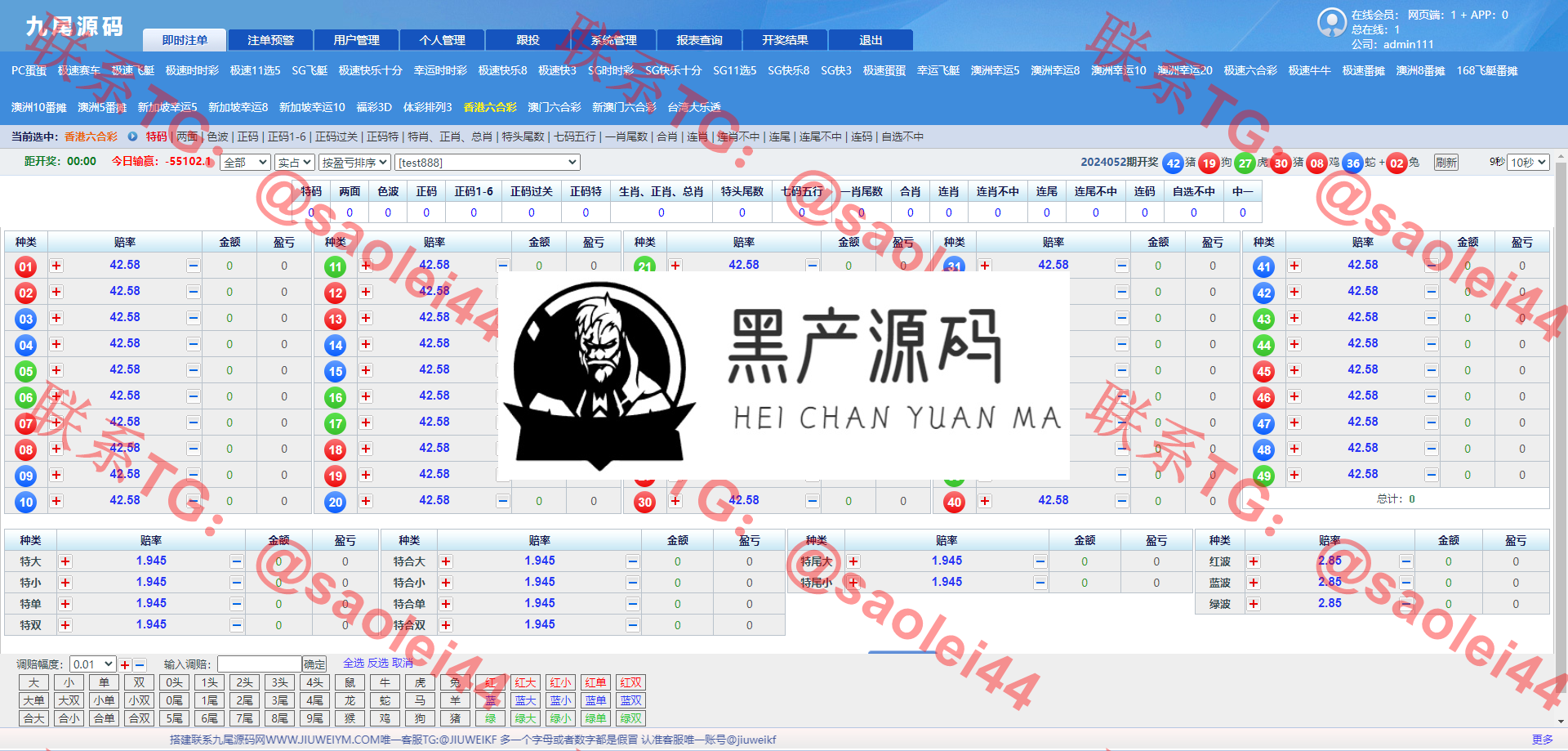Image resolution: width=1568 pixels, height=751 pixels.
Task: Select number ball 15
Action: (x=336, y=371)
